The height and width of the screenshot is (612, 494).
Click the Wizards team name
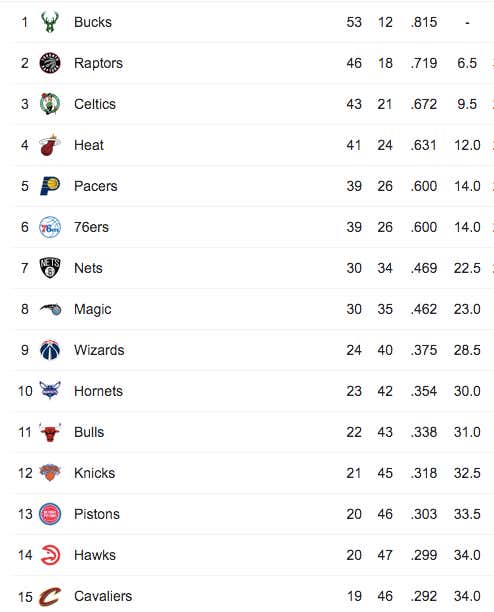(x=99, y=350)
